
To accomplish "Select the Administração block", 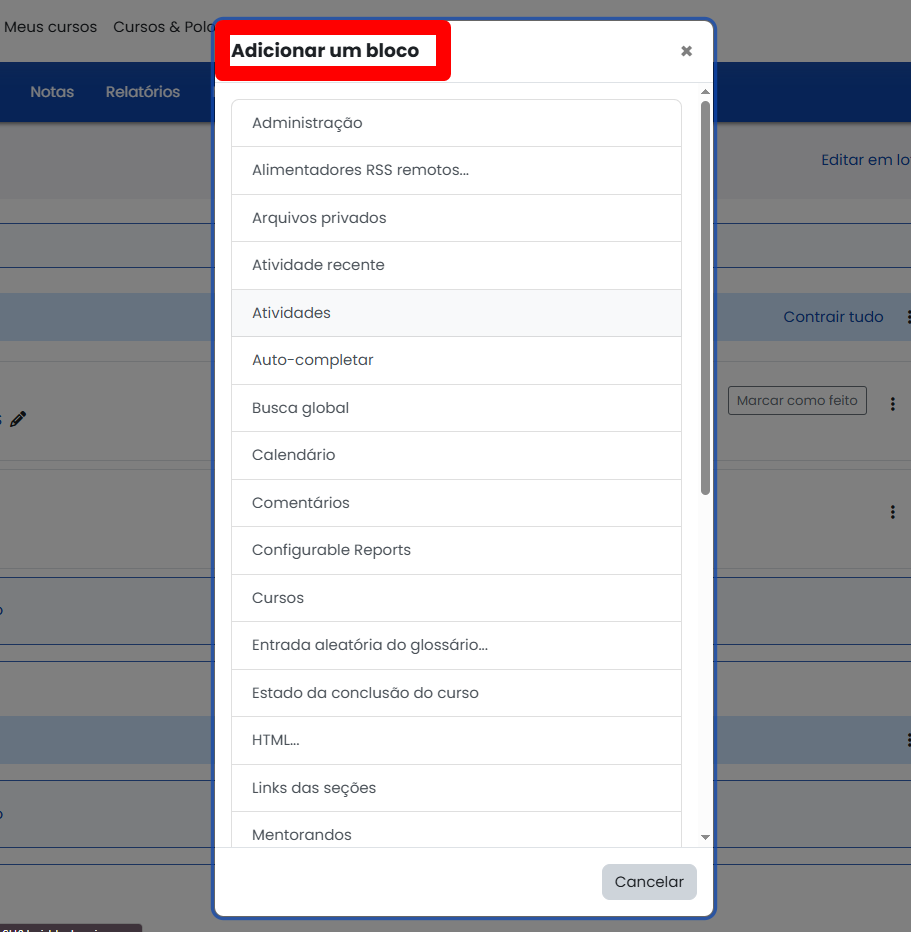I will 307,123.
